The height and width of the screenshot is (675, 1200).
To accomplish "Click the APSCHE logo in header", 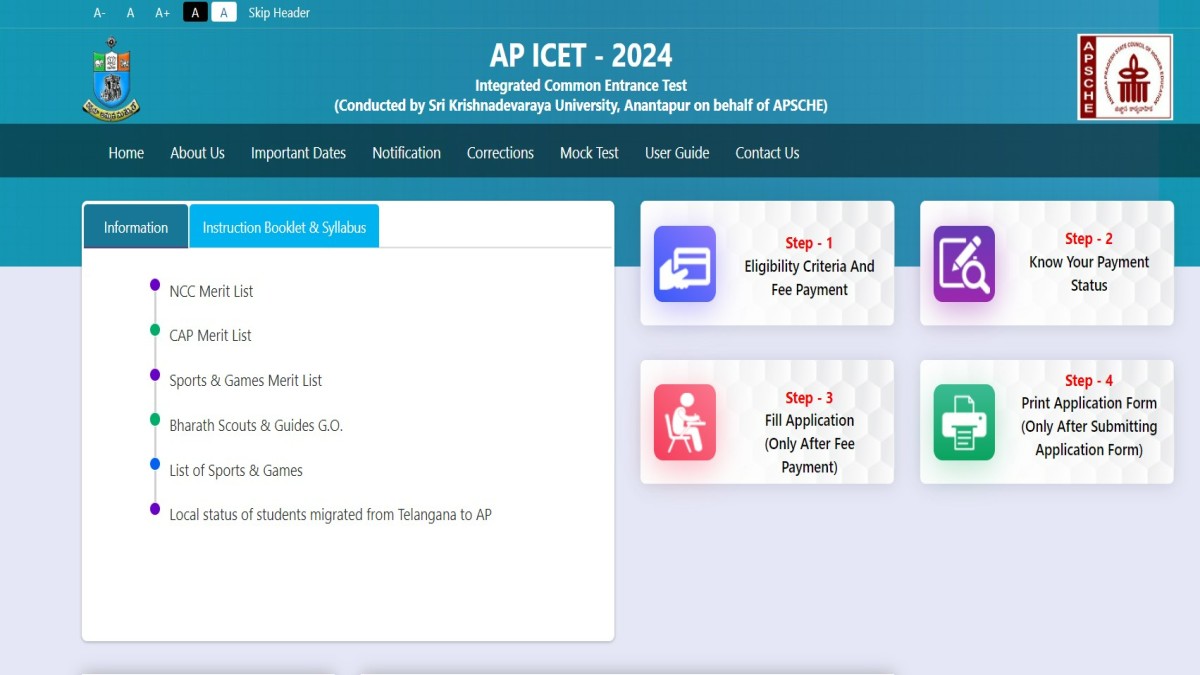I will pos(1125,78).
